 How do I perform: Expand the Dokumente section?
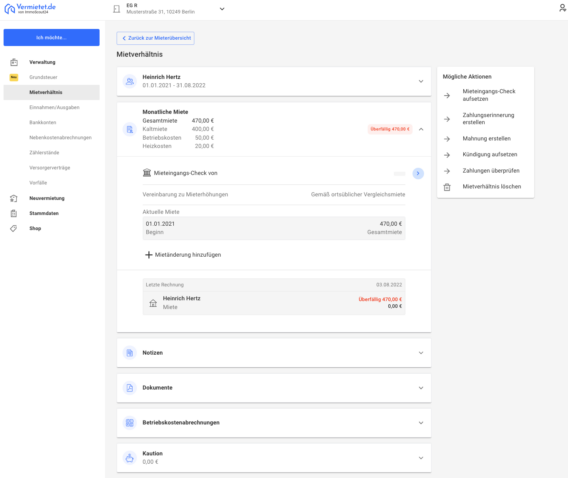click(x=421, y=388)
